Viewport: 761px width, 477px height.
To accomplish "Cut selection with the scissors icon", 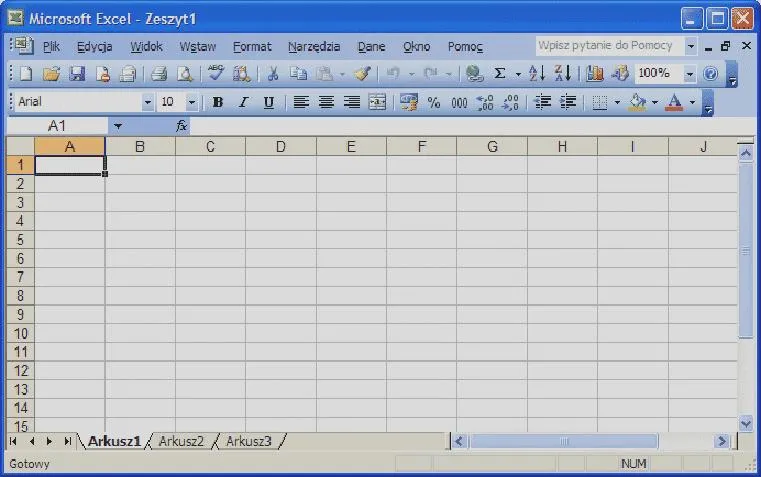I will [273, 74].
